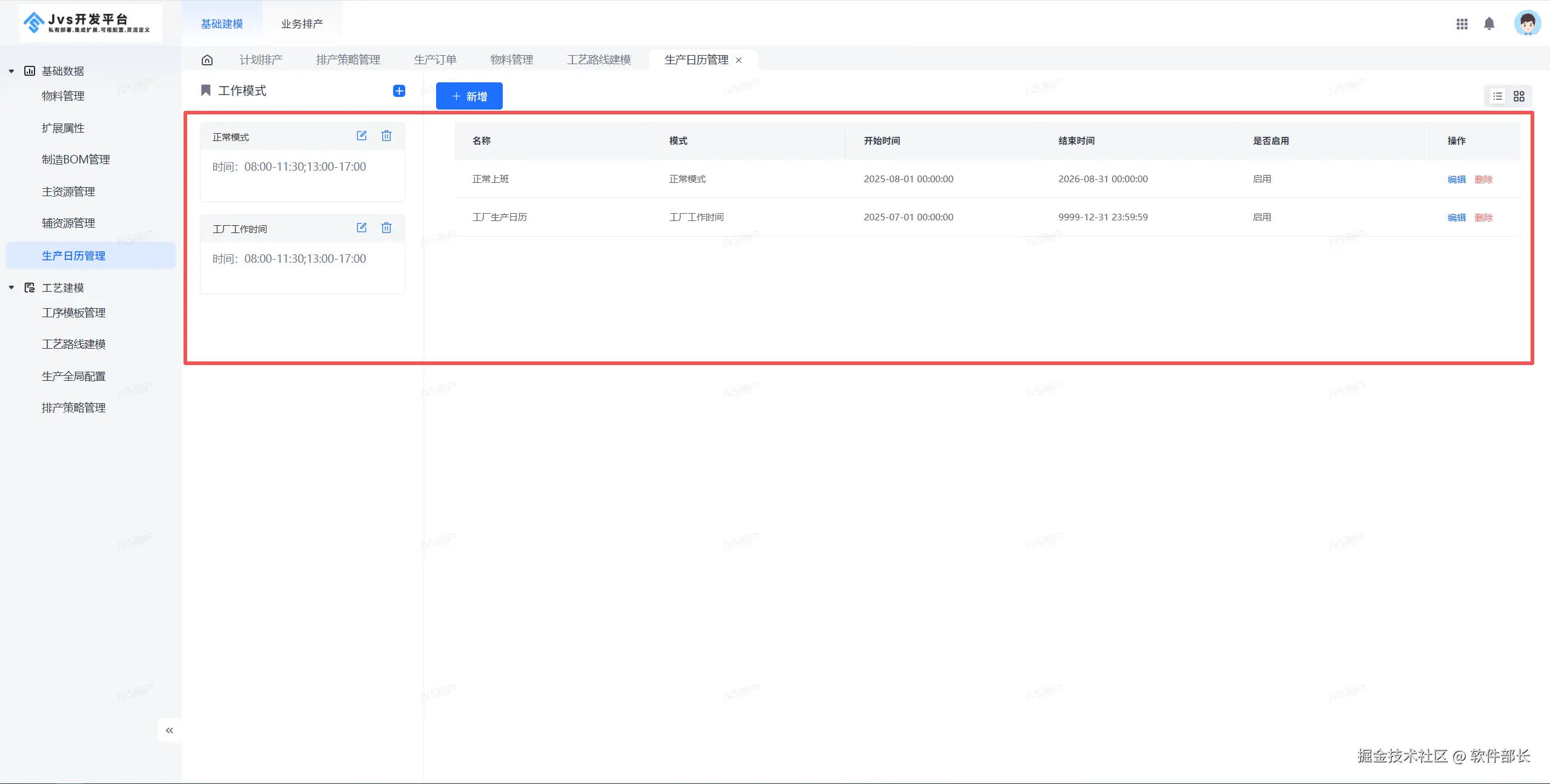Delete the 正常模式 work mode card
The height and width of the screenshot is (784, 1550).
click(386, 136)
